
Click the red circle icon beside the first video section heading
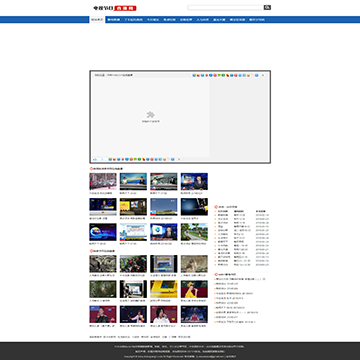pyautogui.click(x=91, y=169)
